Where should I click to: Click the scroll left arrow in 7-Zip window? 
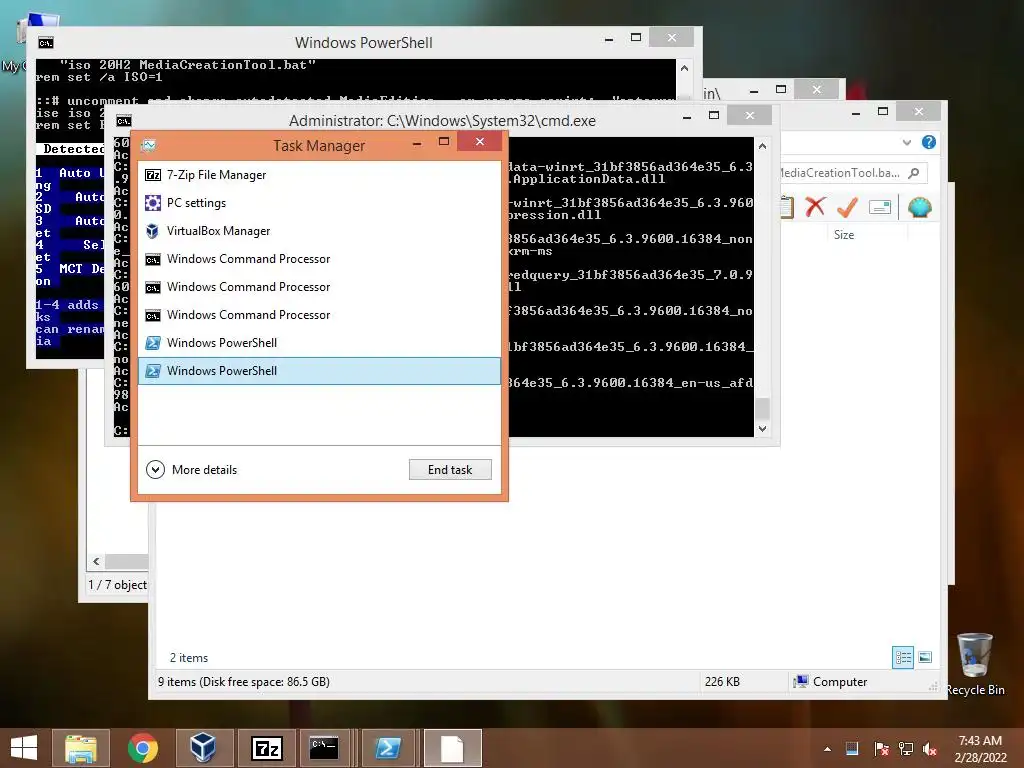tap(97, 561)
